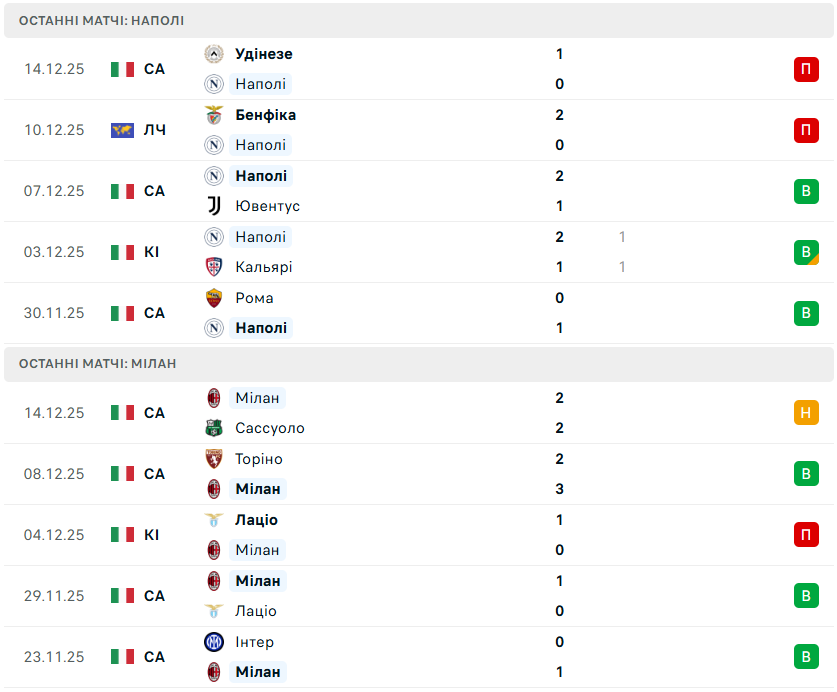Click the Benfica club crest icon
Viewport: 837px width, 692px height.
pyautogui.click(x=213, y=115)
